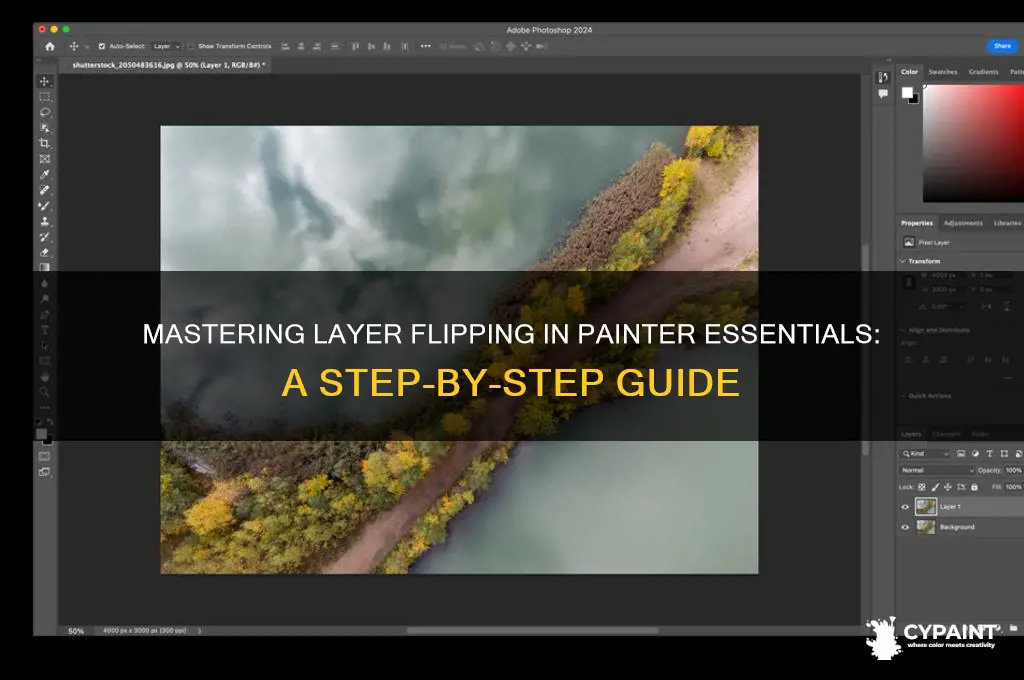This screenshot has width=1024, height=680.
Task: Click the Home icon in options bar
Action: [50, 46]
